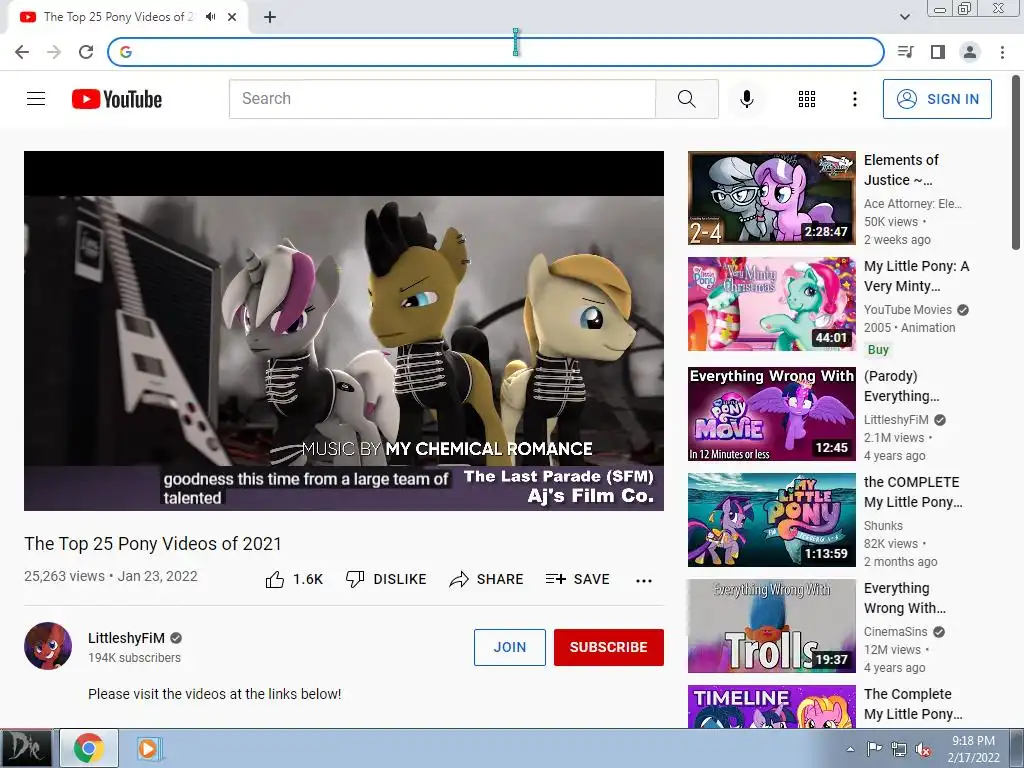
Task: Click the magnifying glass search button
Action: point(686,99)
